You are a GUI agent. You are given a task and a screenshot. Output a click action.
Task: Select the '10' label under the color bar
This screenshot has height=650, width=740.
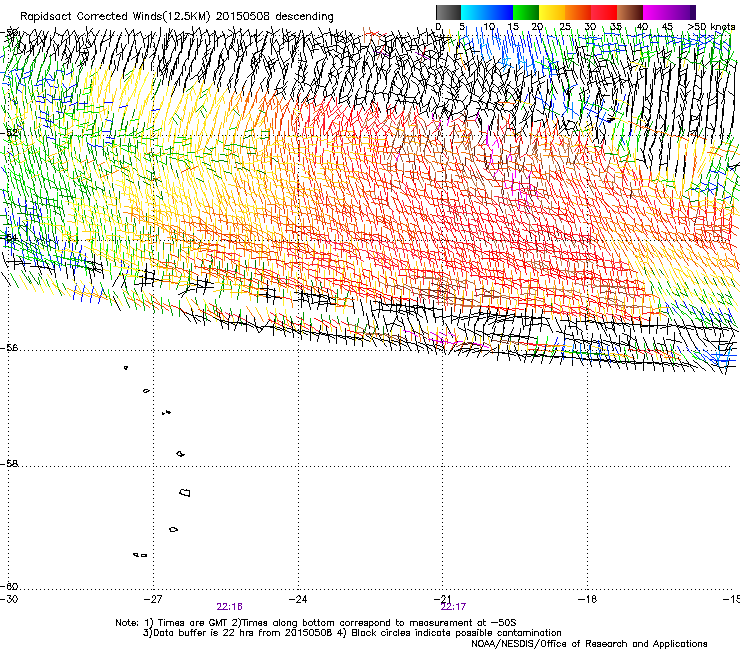click(x=489, y=26)
